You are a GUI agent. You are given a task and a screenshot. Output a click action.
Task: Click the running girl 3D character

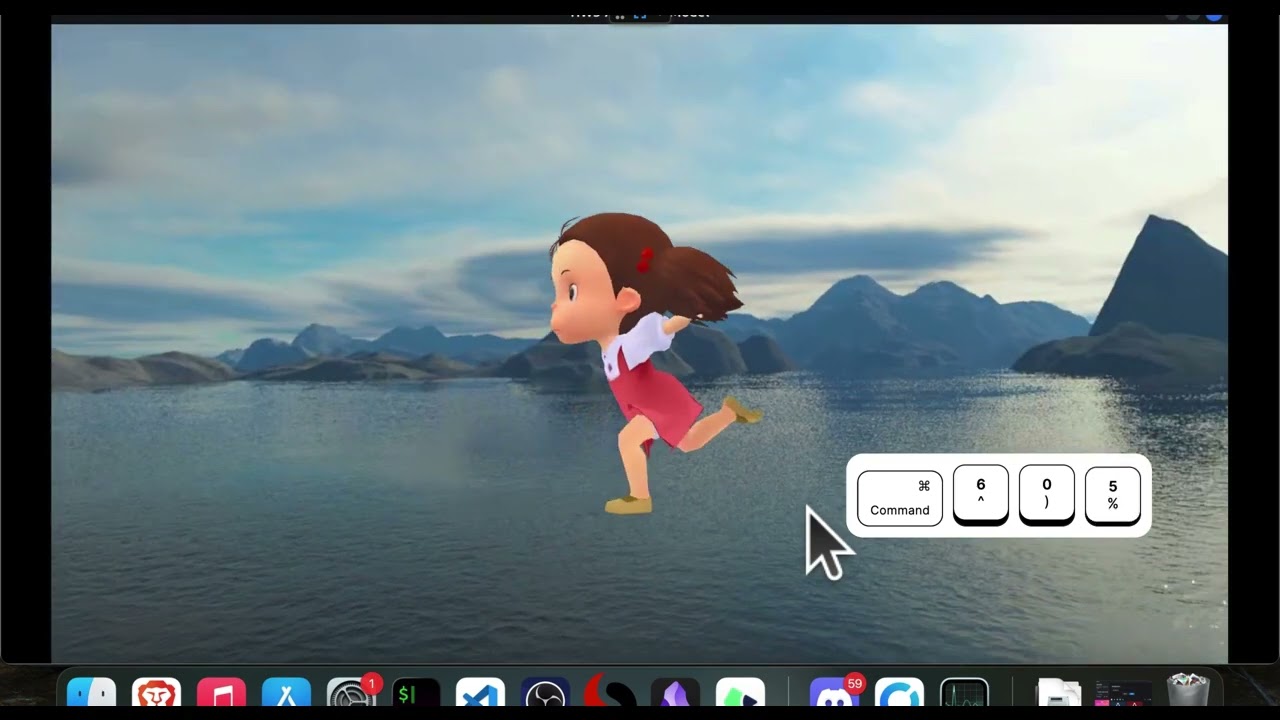[651, 363]
